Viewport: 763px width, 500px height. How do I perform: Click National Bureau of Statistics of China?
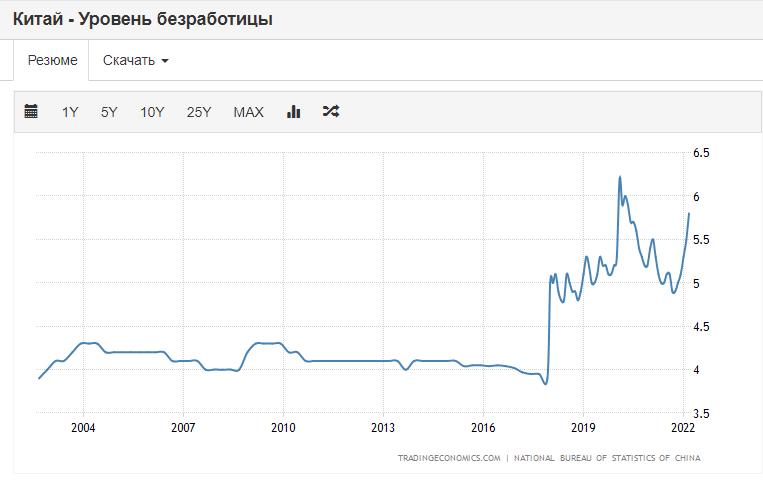[x=607, y=458]
